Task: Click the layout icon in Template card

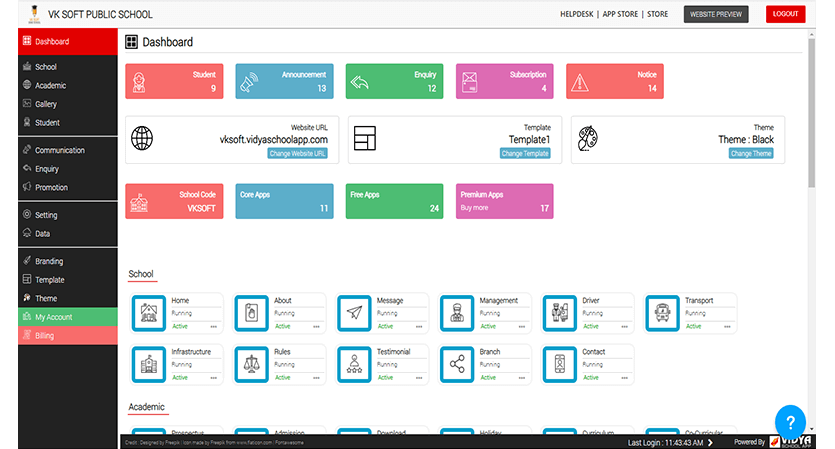Action: tap(365, 138)
